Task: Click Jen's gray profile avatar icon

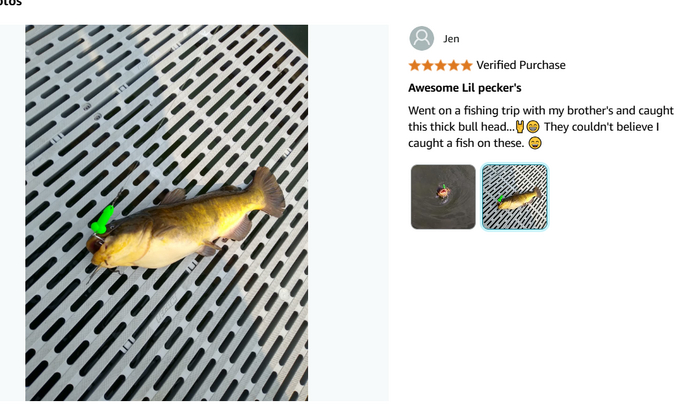Action: tap(421, 38)
